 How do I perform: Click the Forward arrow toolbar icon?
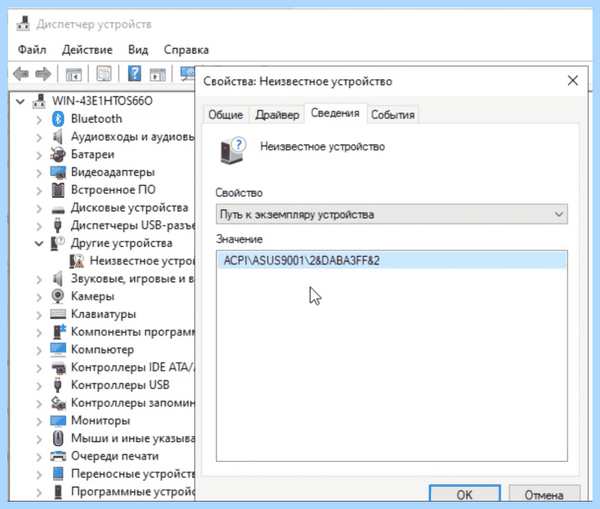43,73
